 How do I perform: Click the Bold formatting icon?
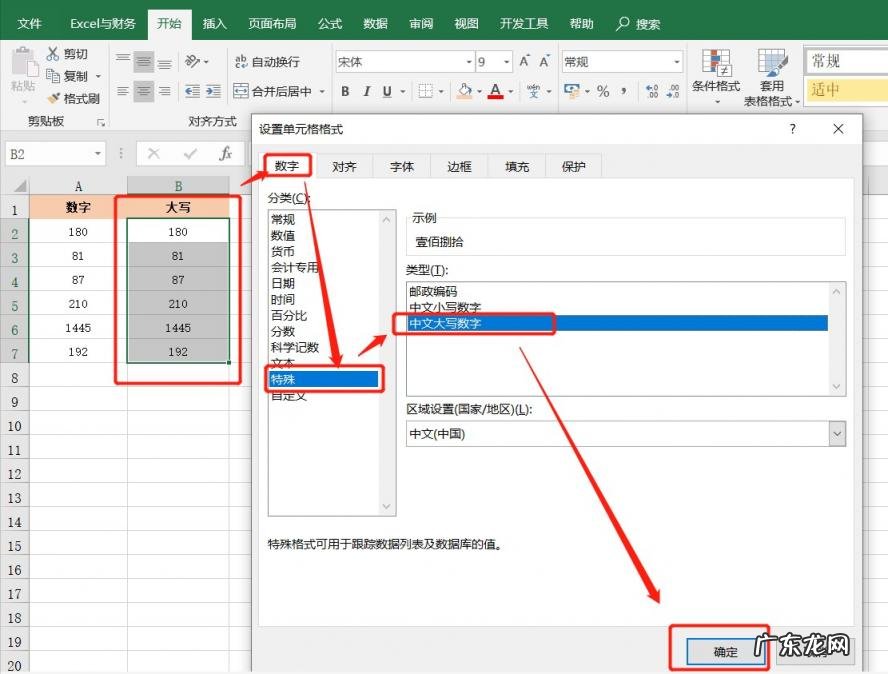[x=345, y=92]
